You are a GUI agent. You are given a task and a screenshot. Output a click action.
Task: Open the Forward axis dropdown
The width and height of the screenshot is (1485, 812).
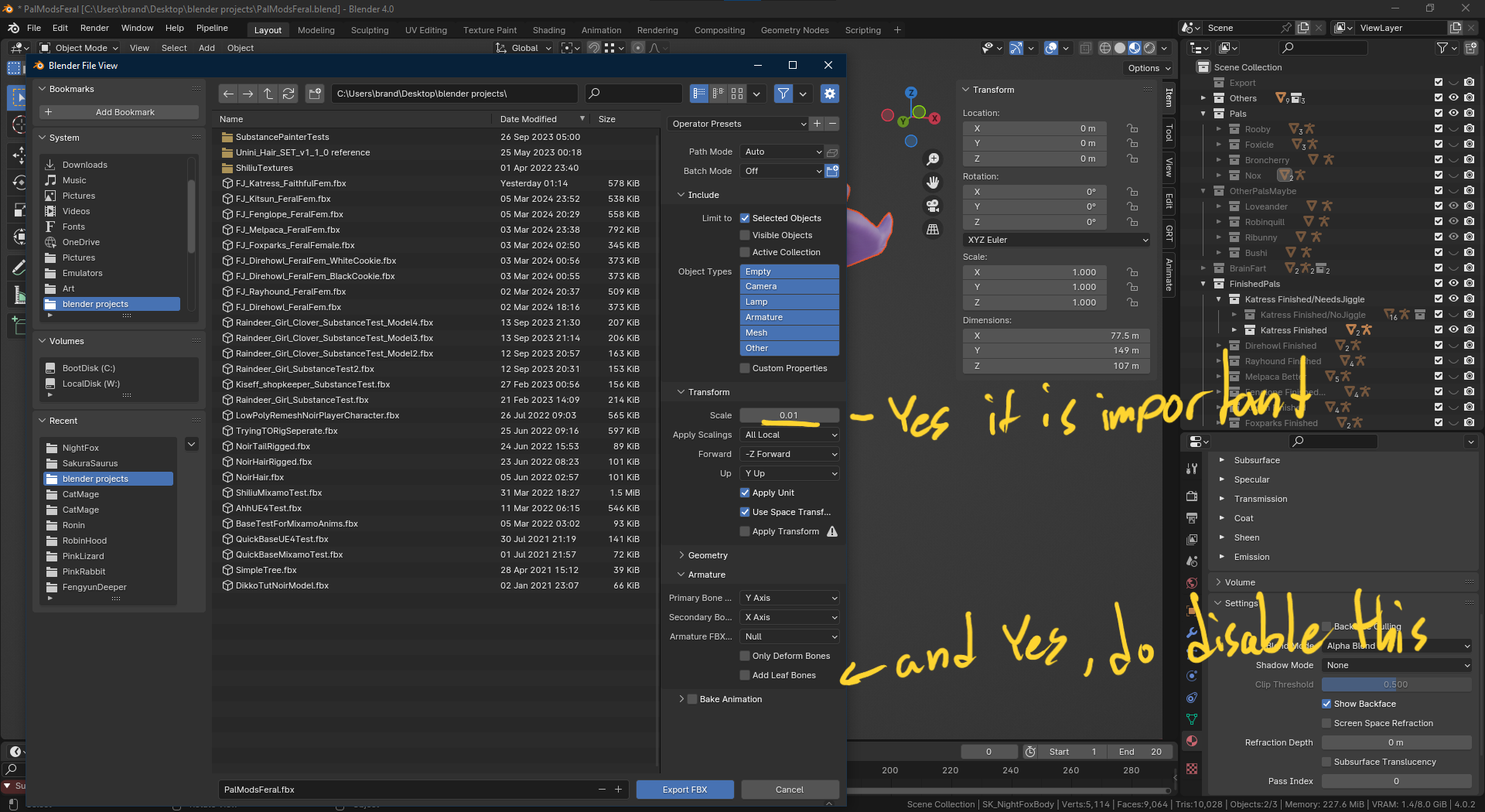(790, 454)
